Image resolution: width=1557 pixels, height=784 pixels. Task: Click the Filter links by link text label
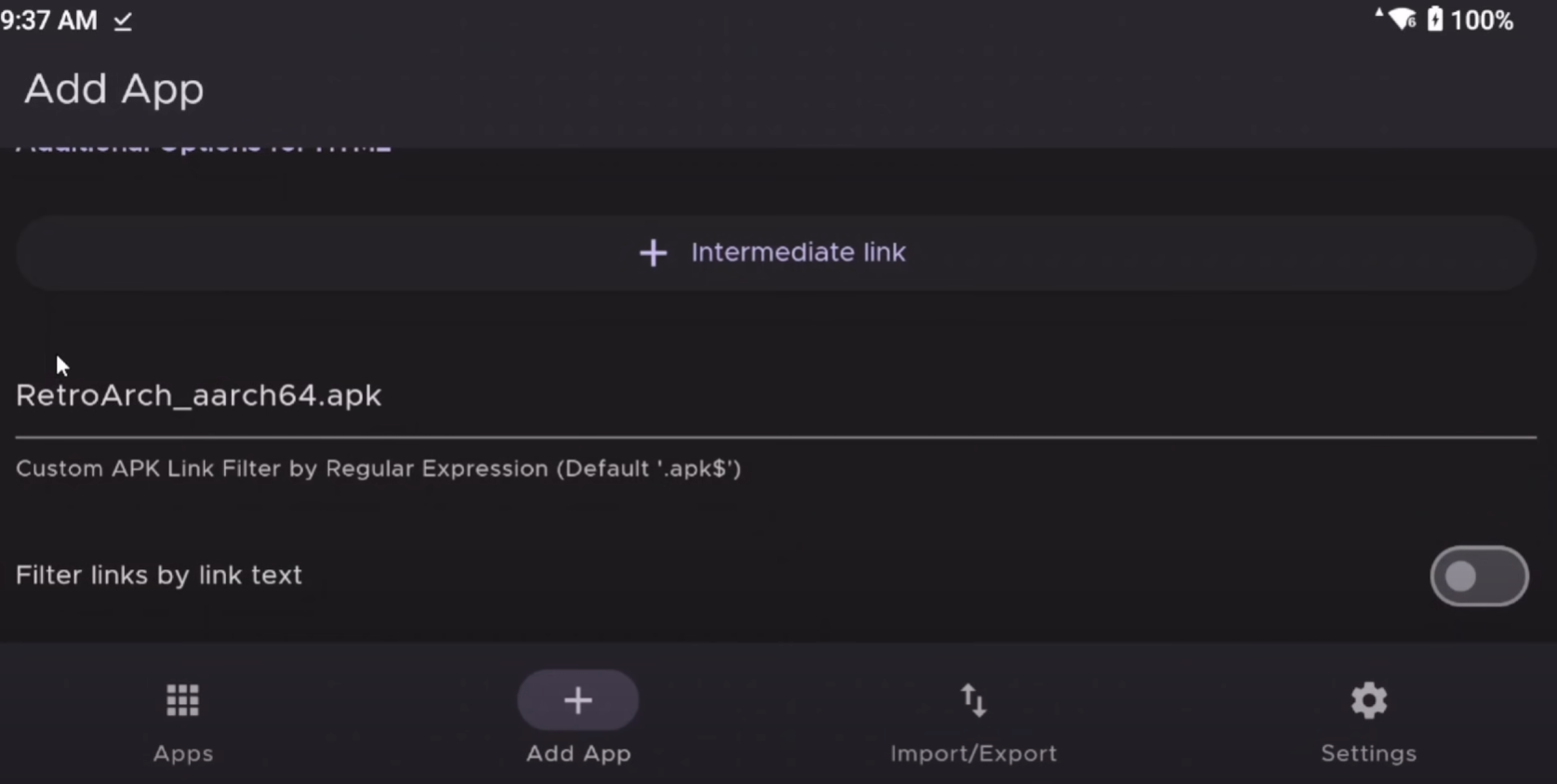[159, 576]
